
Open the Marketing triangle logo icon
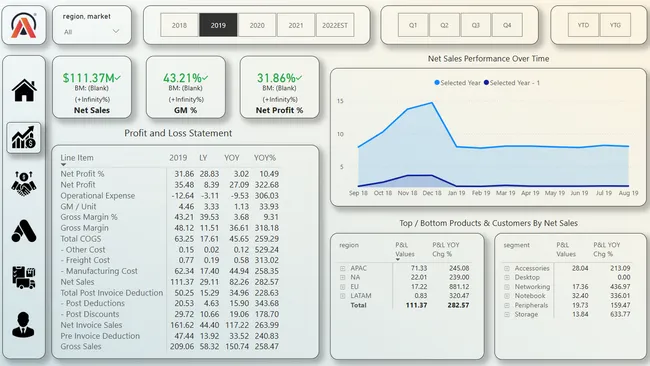pos(24,231)
